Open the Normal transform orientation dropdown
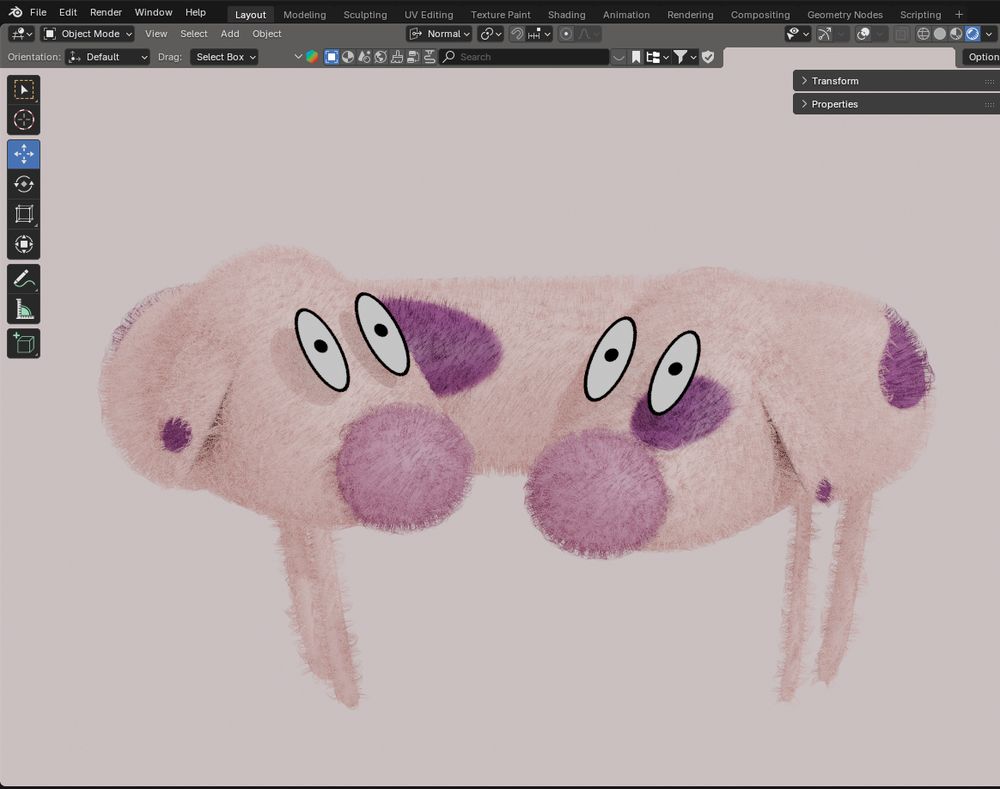 439,34
